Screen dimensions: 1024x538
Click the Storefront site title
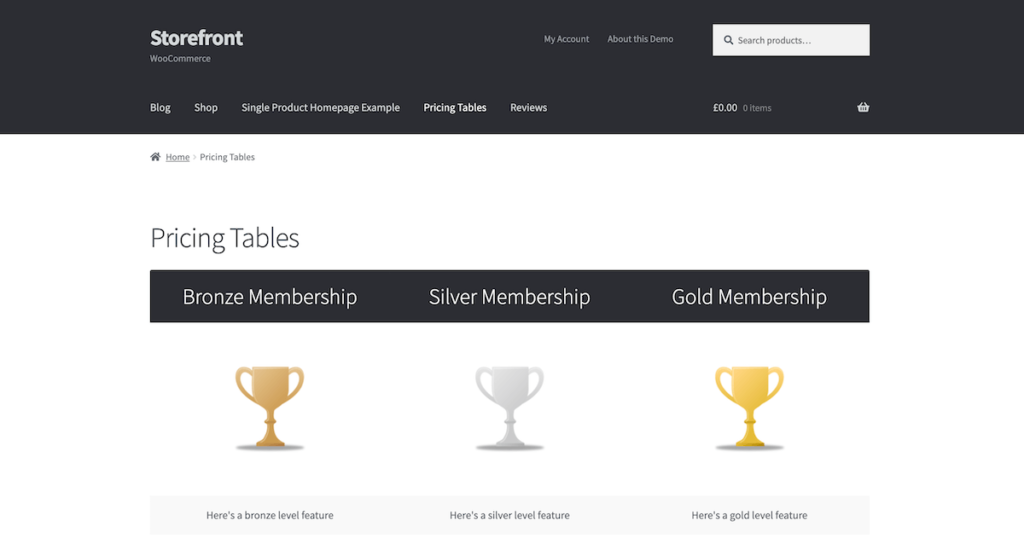[x=196, y=38]
